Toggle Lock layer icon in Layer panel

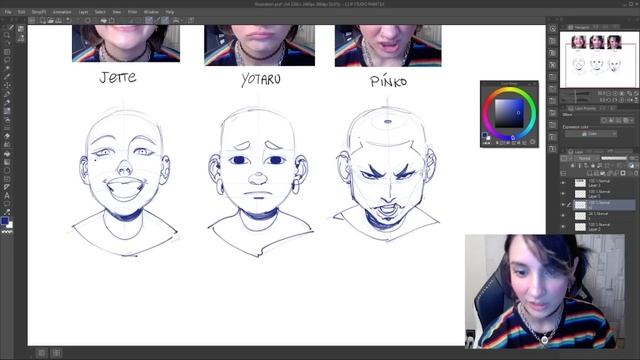[593, 165]
